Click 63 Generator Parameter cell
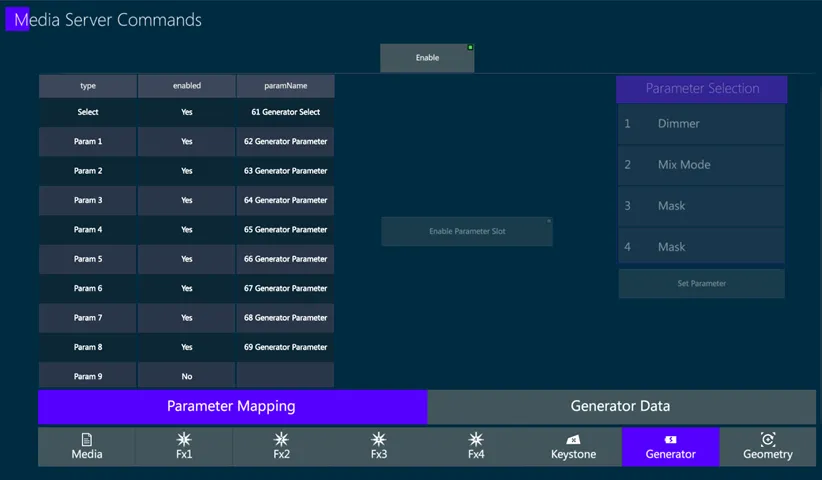Screen dimensions: 822x480 tap(286, 171)
